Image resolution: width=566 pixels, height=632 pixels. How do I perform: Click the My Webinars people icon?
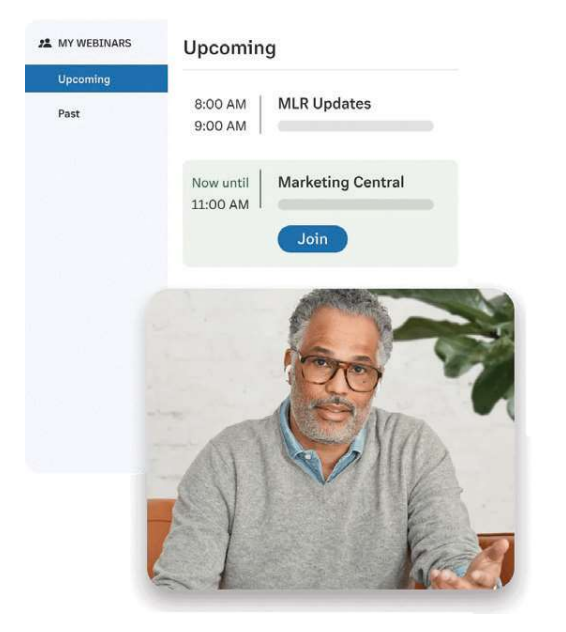[x=45, y=43]
